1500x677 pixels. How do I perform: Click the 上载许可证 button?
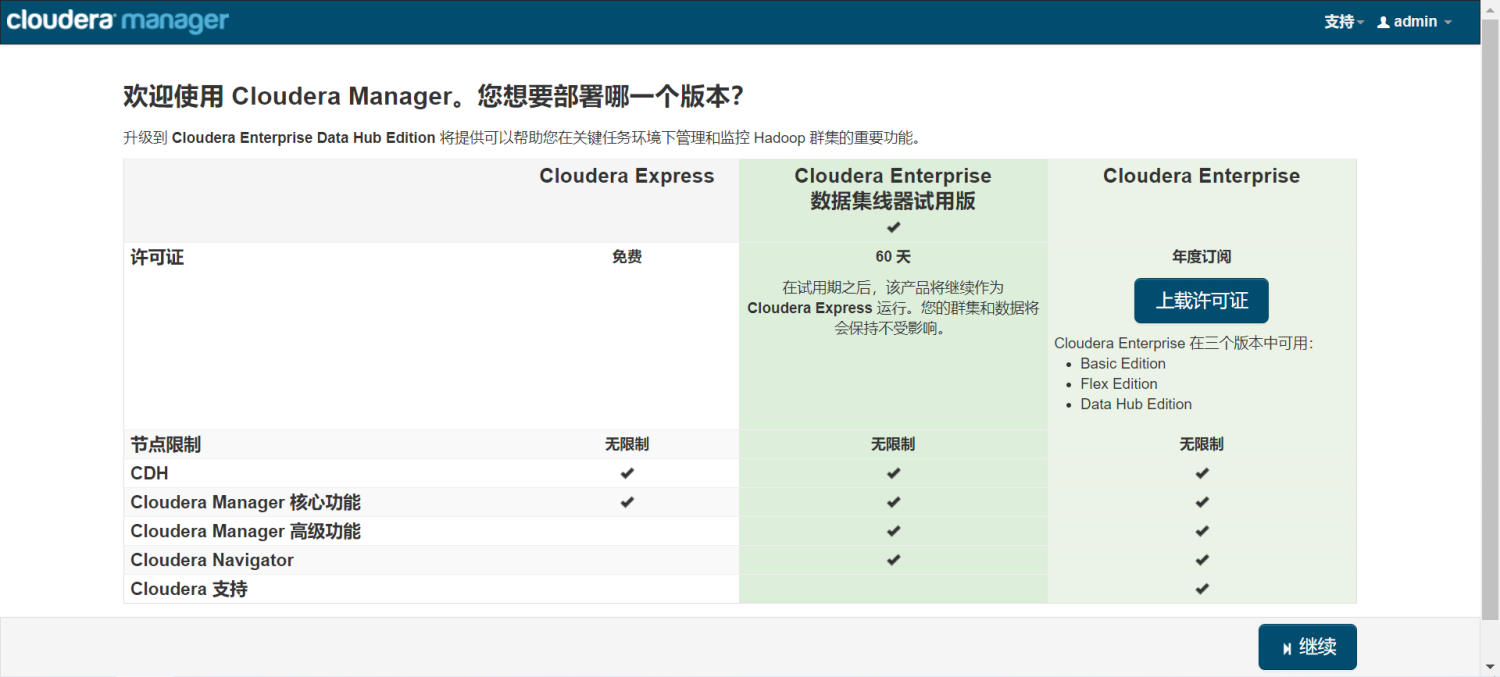(x=1201, y=300)
